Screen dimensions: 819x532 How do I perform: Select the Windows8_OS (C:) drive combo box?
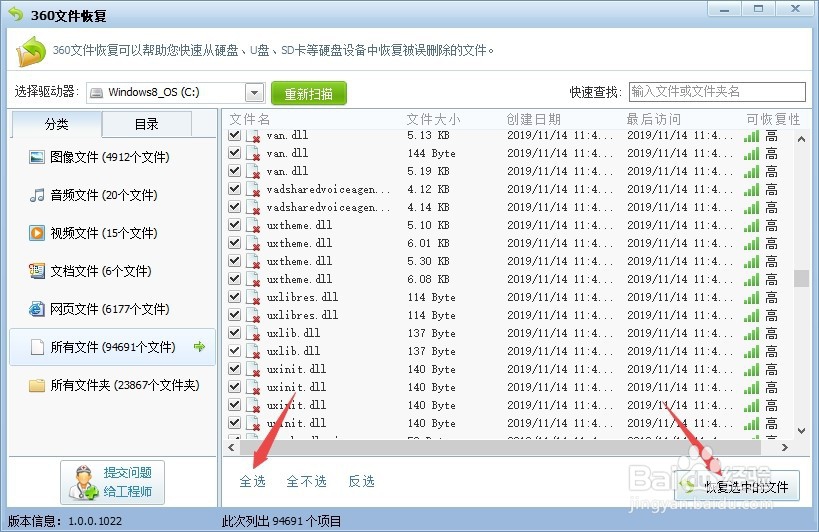[x=176, y=93]
